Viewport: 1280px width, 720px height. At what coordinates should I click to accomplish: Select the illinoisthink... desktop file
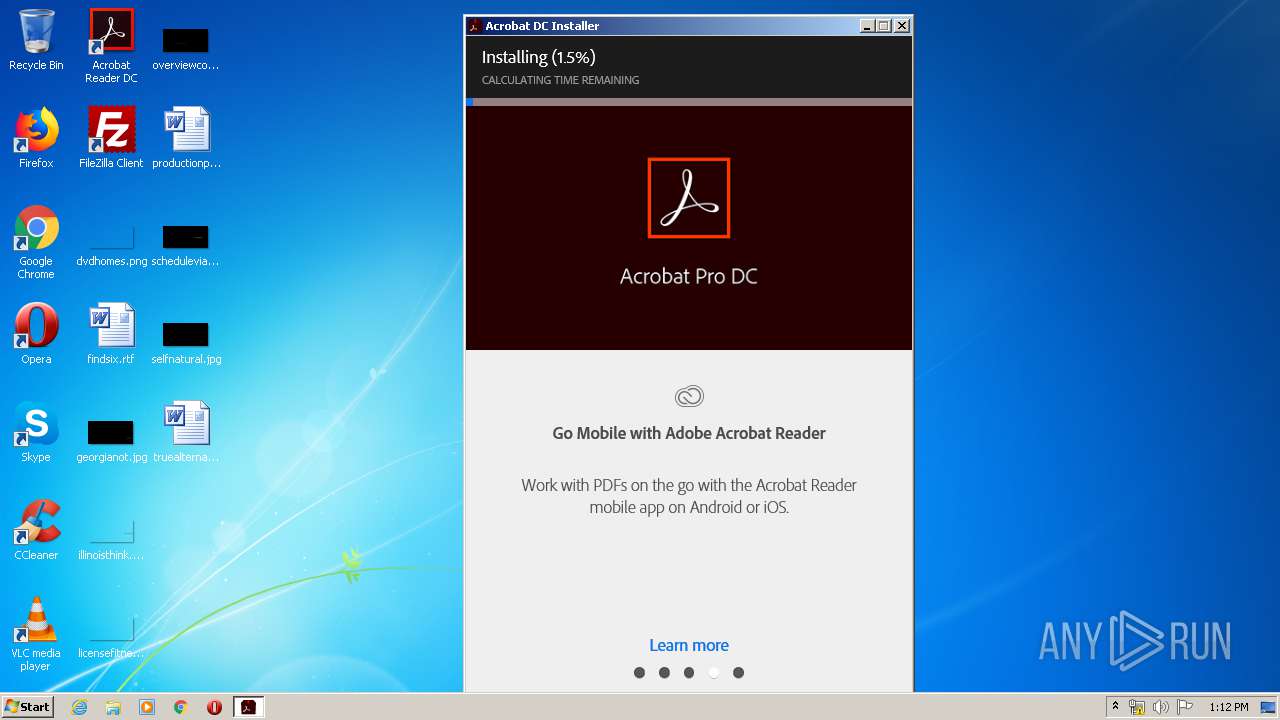111,540
